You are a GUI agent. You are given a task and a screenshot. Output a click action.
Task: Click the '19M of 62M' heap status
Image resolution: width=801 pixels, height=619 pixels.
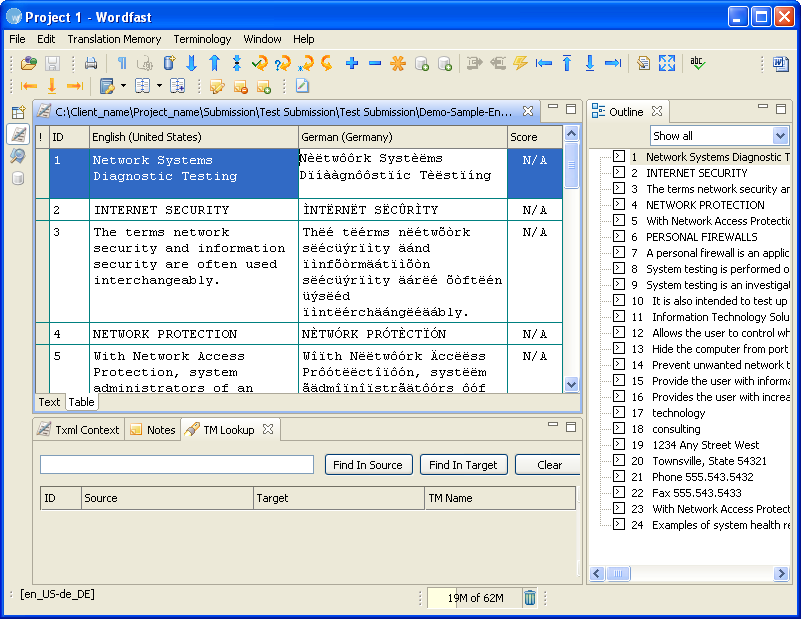475,598
